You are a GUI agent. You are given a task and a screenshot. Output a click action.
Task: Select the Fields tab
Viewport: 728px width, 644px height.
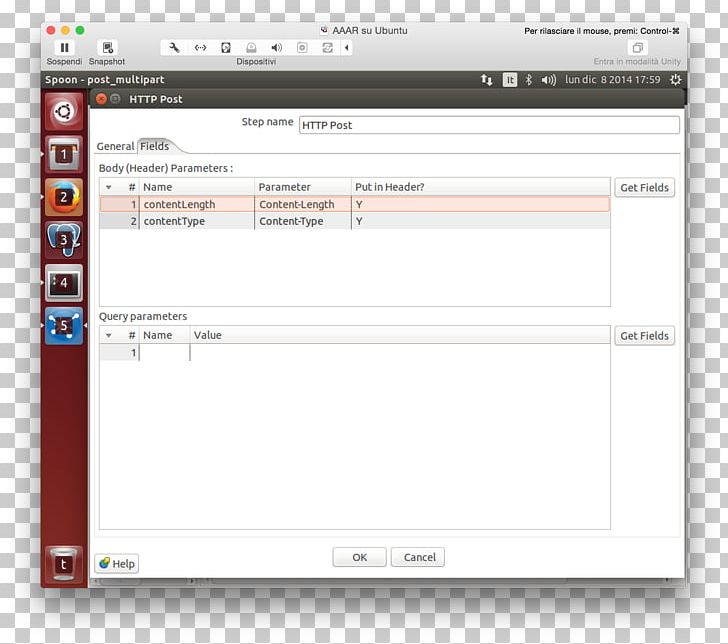point(155,146)
